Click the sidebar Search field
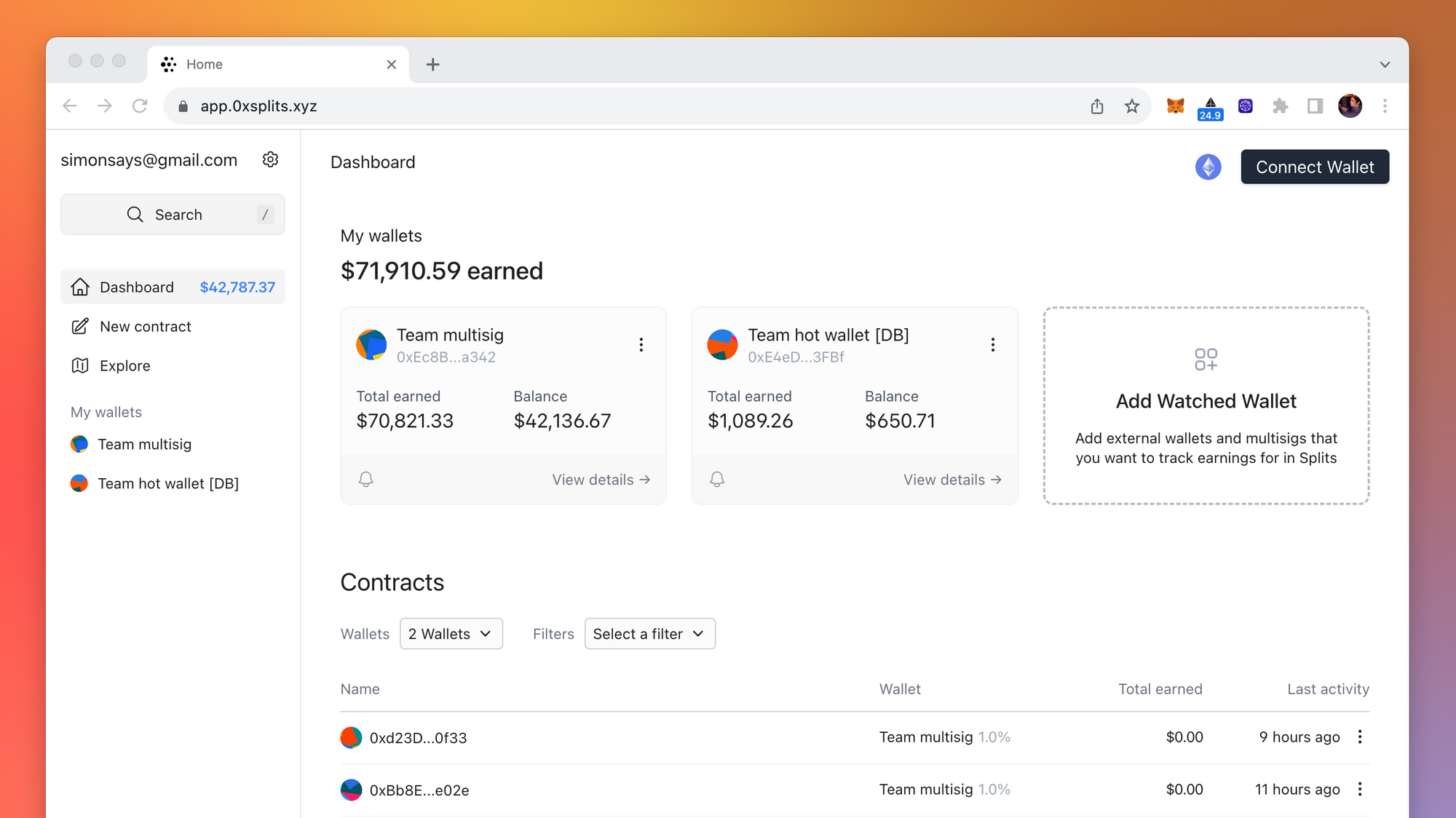This screenshot has height=818, width=1456. click(x=173, y=215)
